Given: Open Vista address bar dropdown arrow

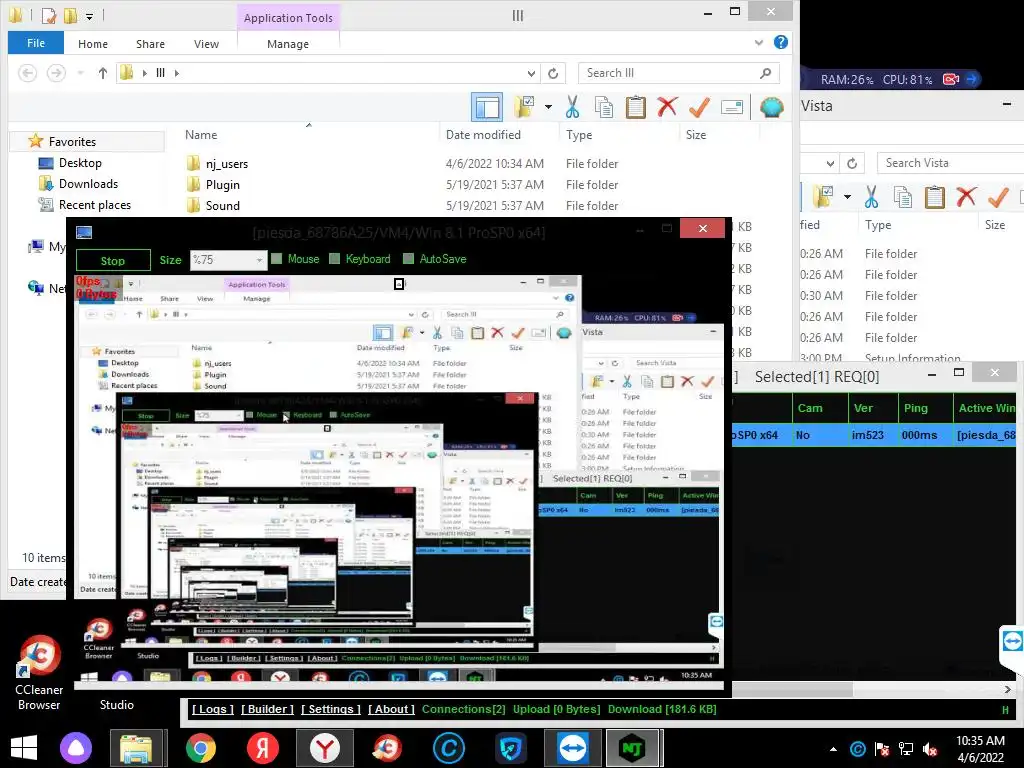Looking at the screenshot, I should coord(830,163).
